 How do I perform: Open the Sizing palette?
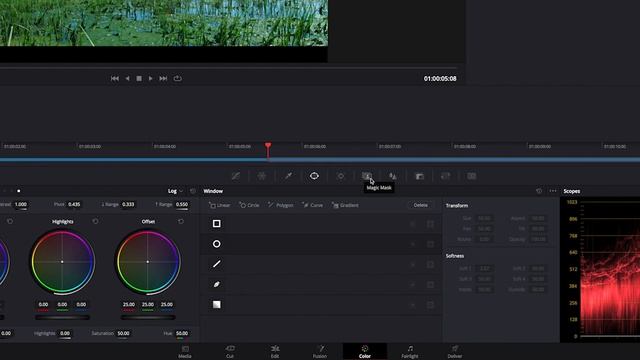[445, 176]
